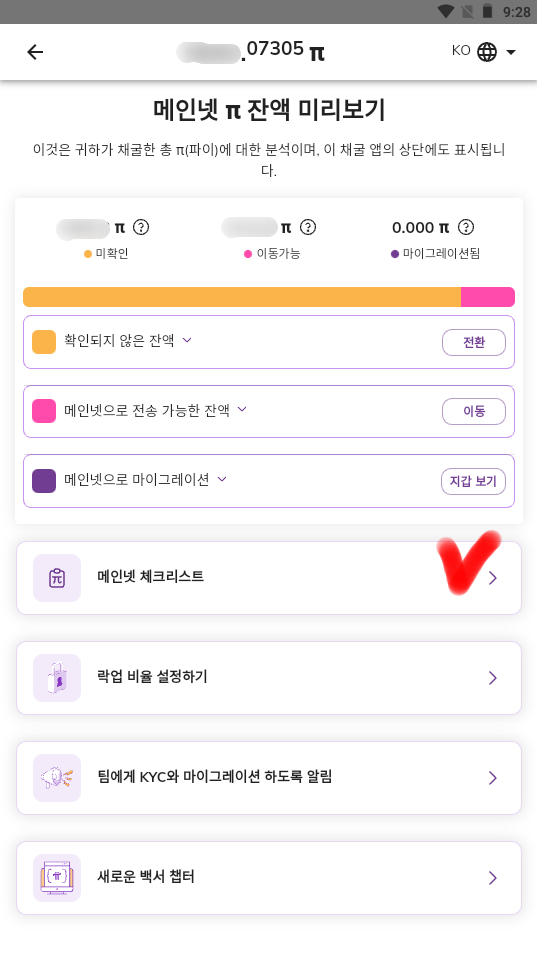Click the 지갑 보기 button

tap(474, 481)
